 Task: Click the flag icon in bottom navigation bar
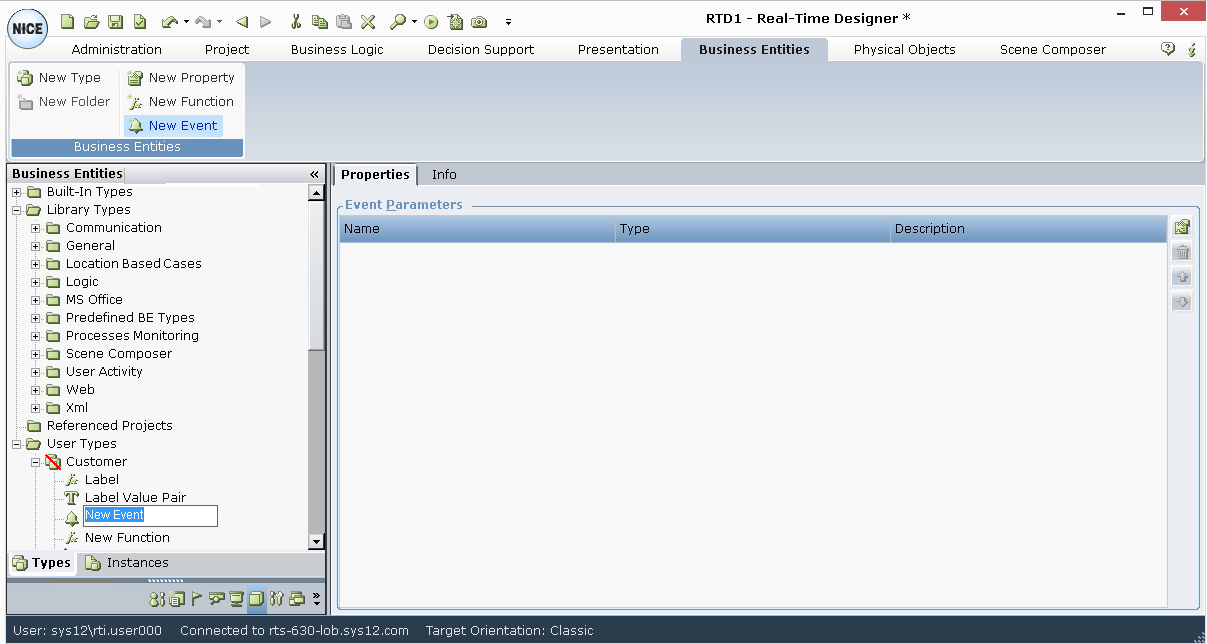click(x=196, y=599)
